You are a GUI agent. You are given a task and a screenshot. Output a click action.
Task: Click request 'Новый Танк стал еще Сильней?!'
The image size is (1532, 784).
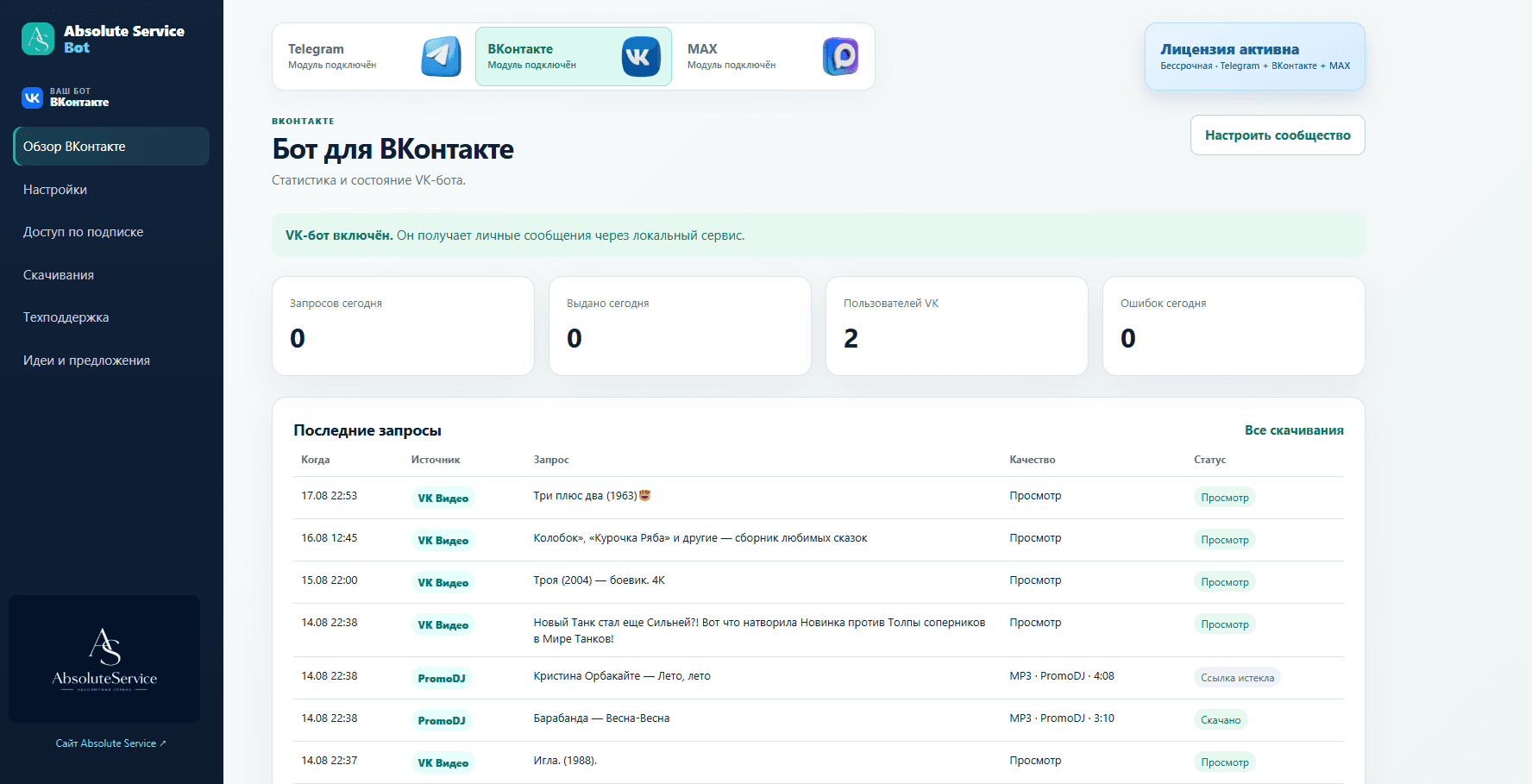[x=760, y=630]
